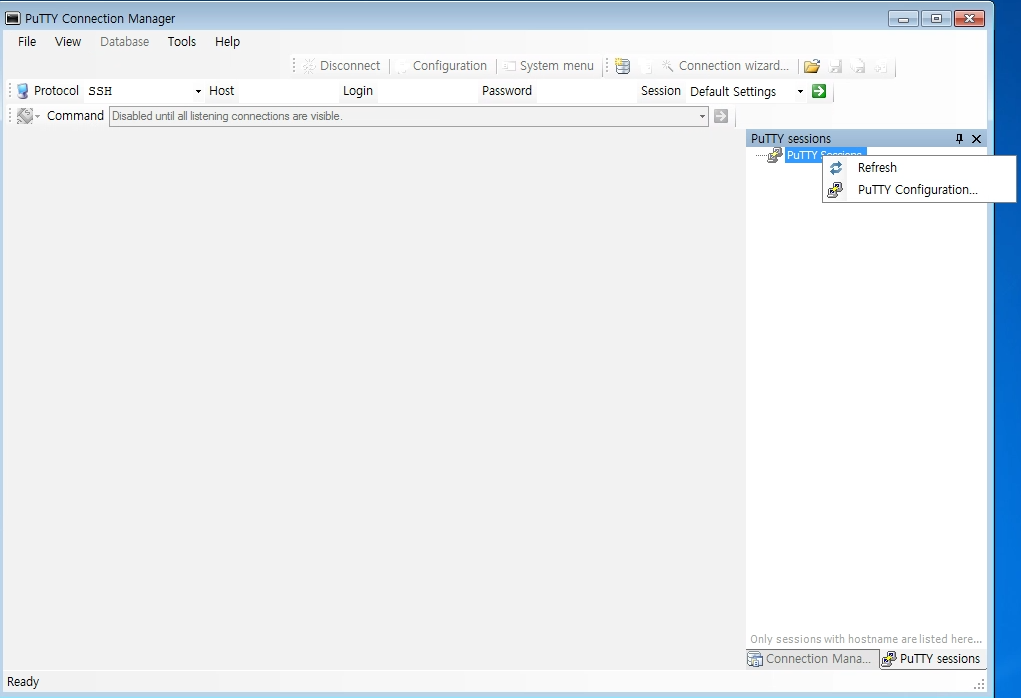The height and width of the screenshot is (698, 1021).
Task: Choose PuTTY Configuration from context menu
Action: [919, 189]
